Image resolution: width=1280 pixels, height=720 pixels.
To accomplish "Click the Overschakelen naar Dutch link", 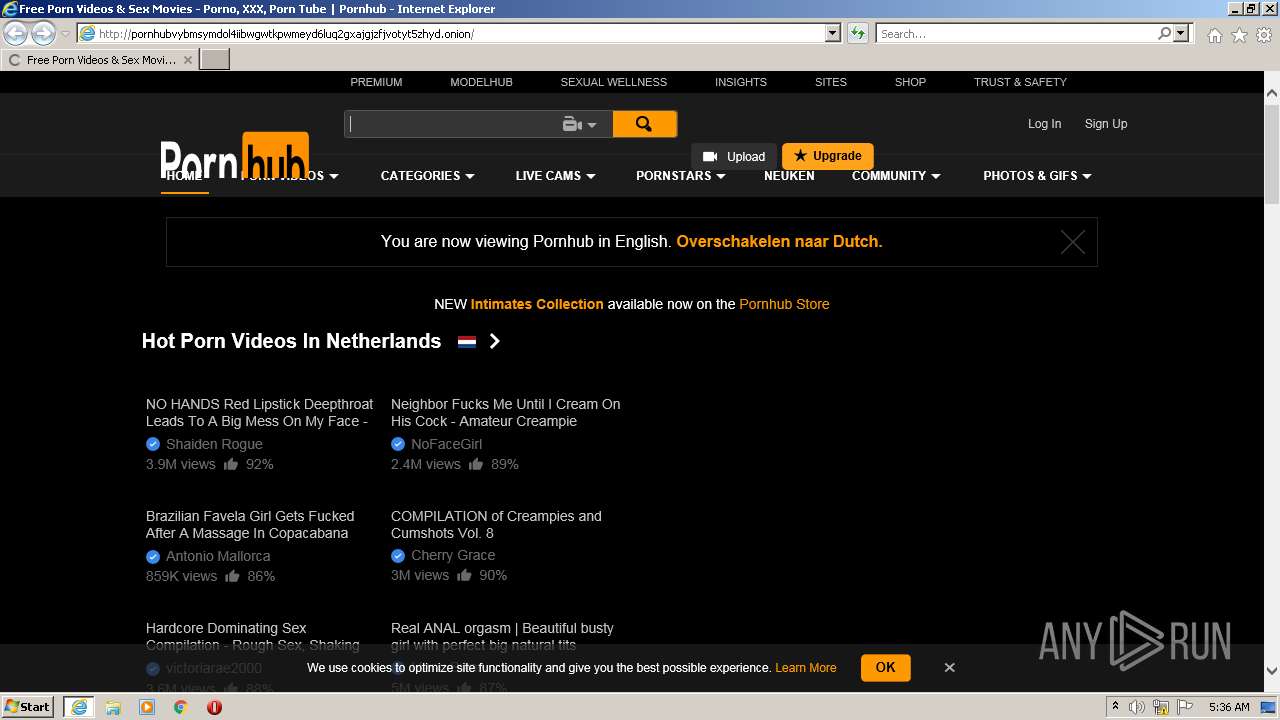I will (x=779, y=241).
